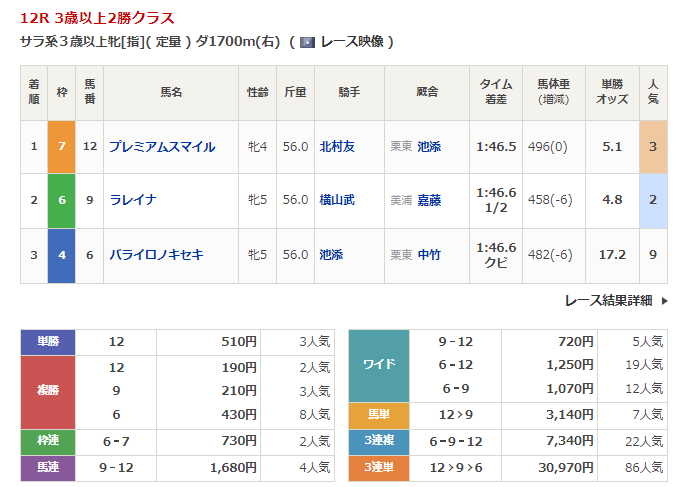Click the blue bracket 4 badge

pos(61,255)
